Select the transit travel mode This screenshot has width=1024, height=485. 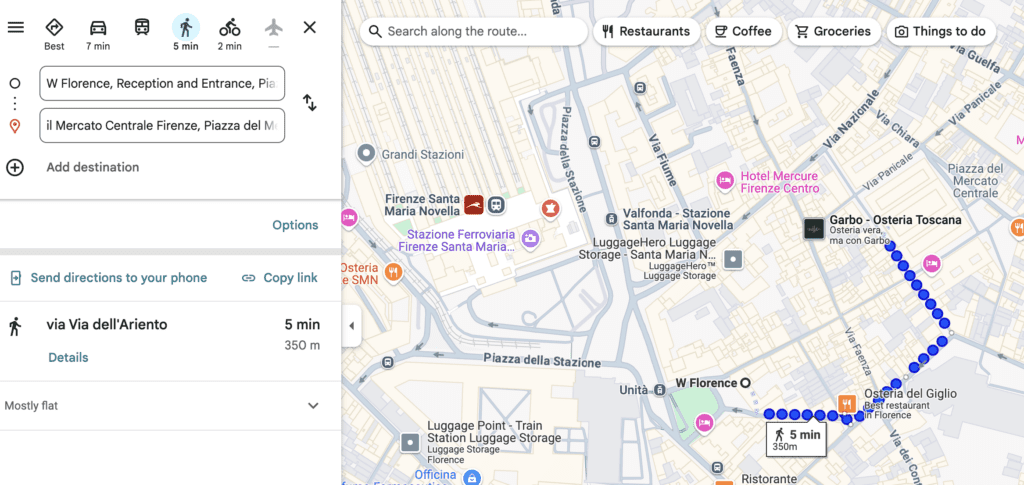[x=142, y=27]
